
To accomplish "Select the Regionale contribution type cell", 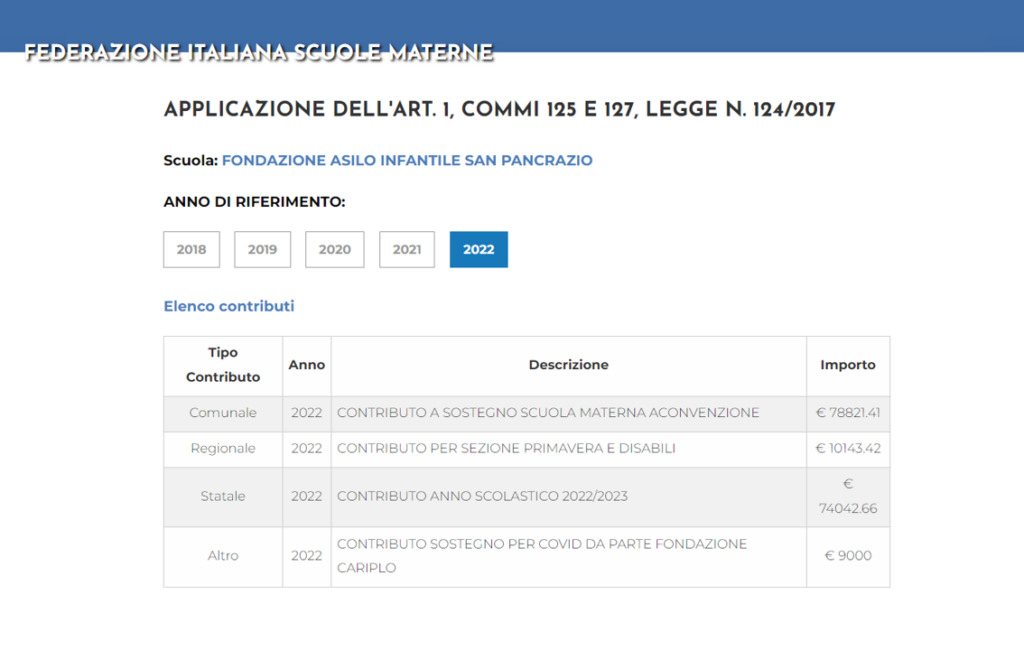I will (x=223, y=449).
